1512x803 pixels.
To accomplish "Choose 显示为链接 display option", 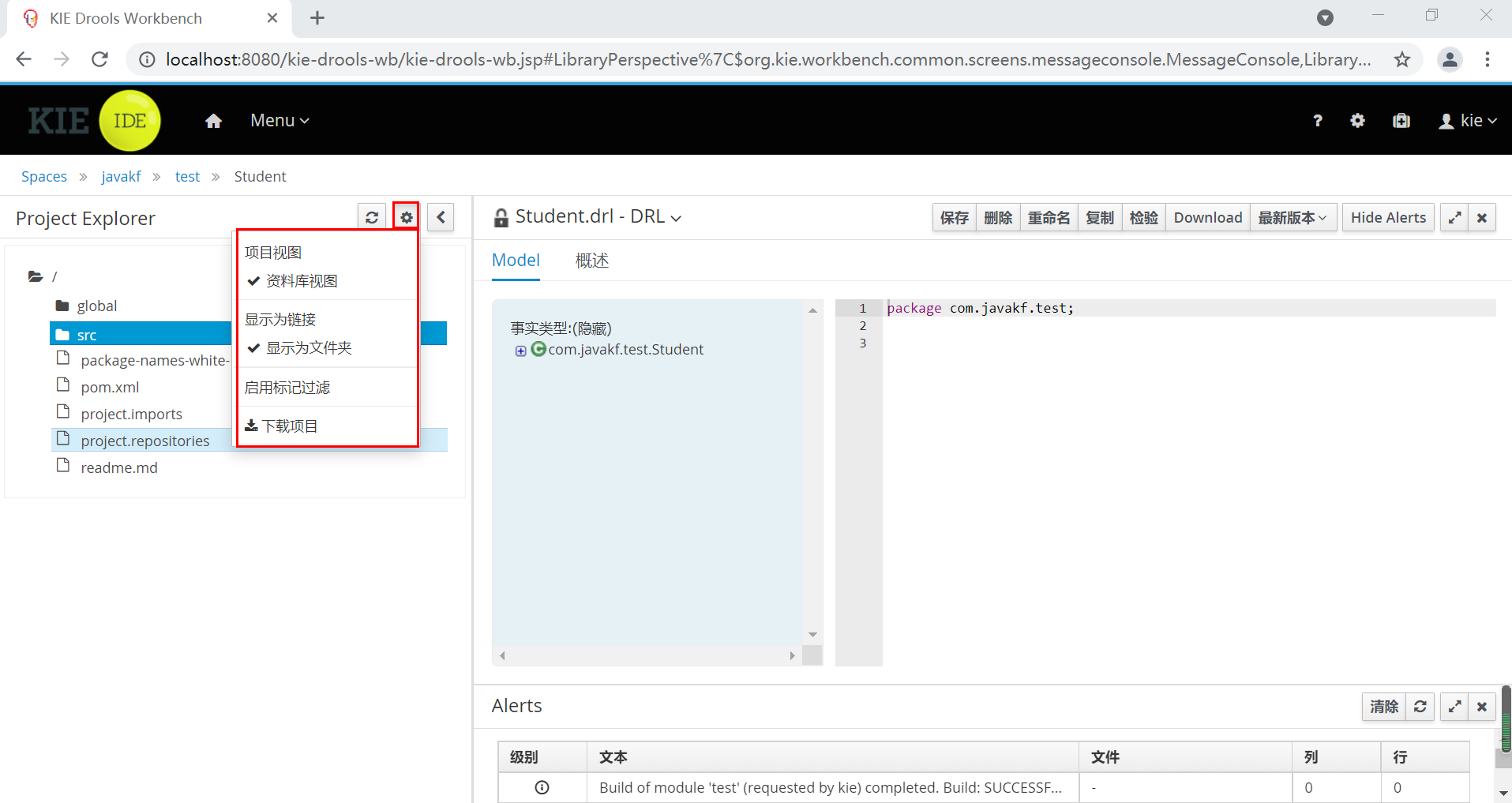I will click(x=280, y=320).
